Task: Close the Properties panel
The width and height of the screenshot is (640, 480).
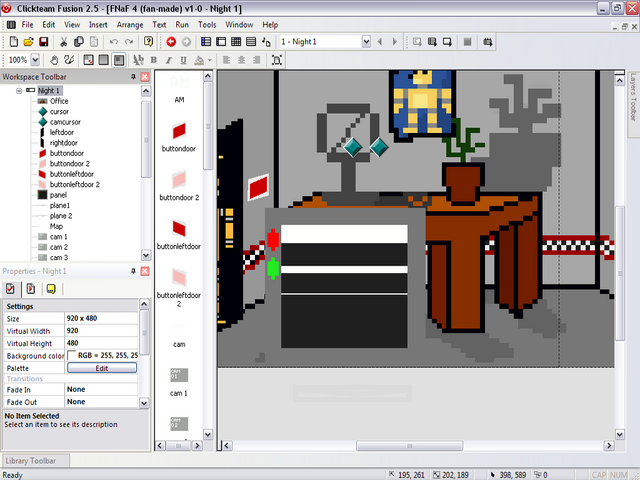Action: [145, 271]
